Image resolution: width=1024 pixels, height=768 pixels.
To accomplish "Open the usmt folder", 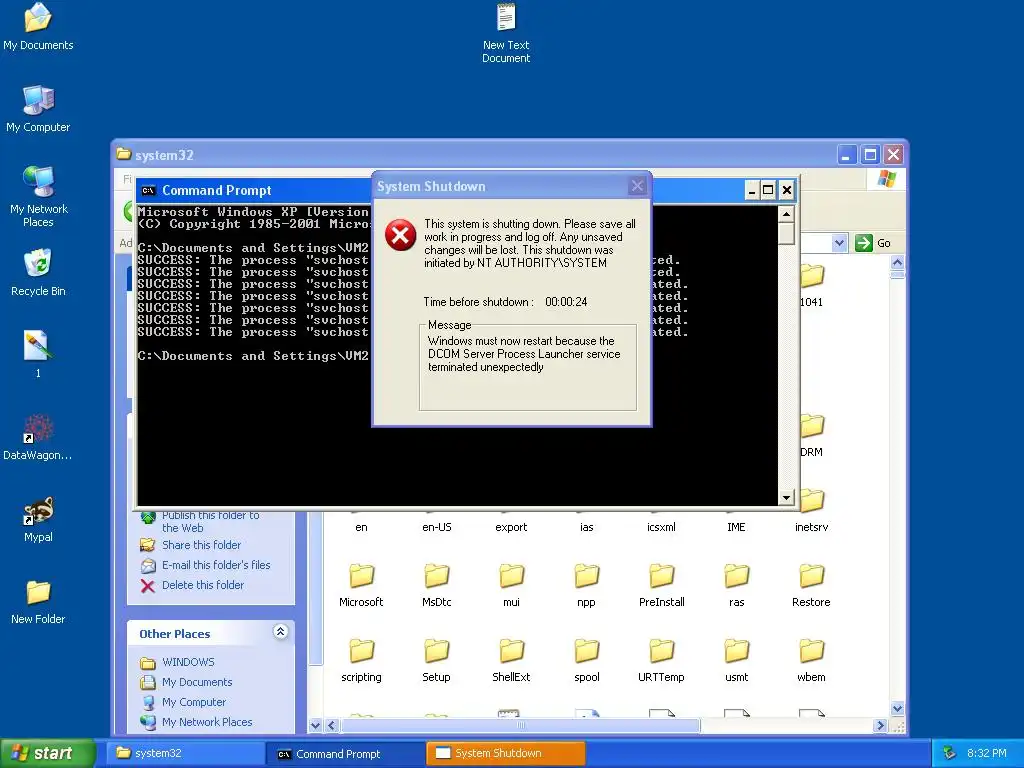I will coord(737,660).
